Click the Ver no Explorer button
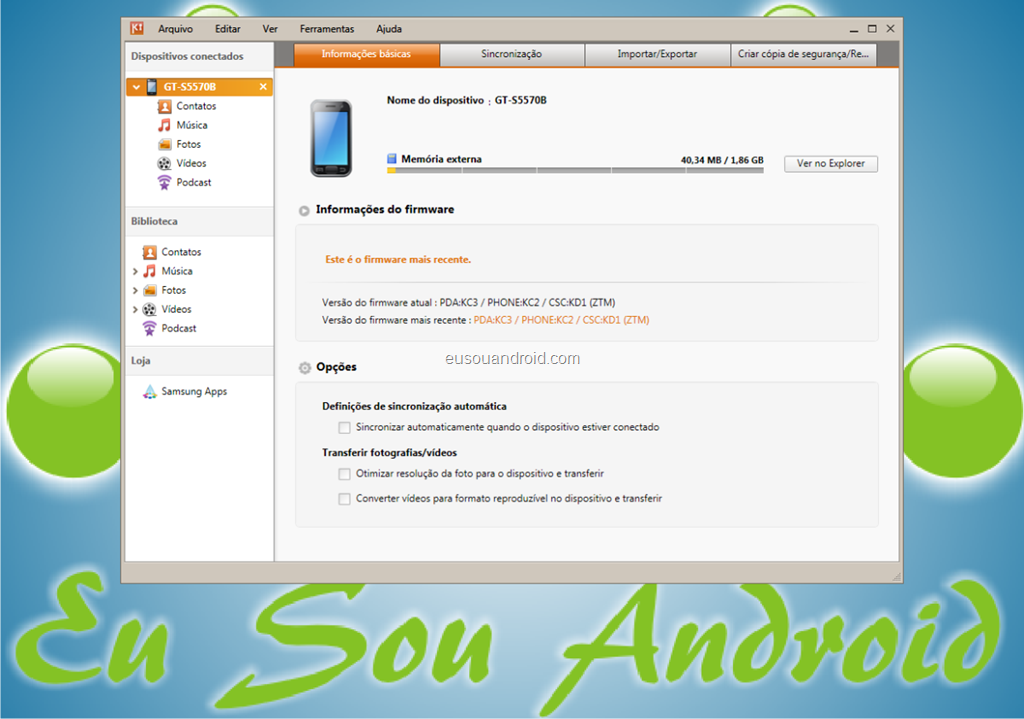Image resolution: width=1024 pixels, height=719 pixels. 830,163
